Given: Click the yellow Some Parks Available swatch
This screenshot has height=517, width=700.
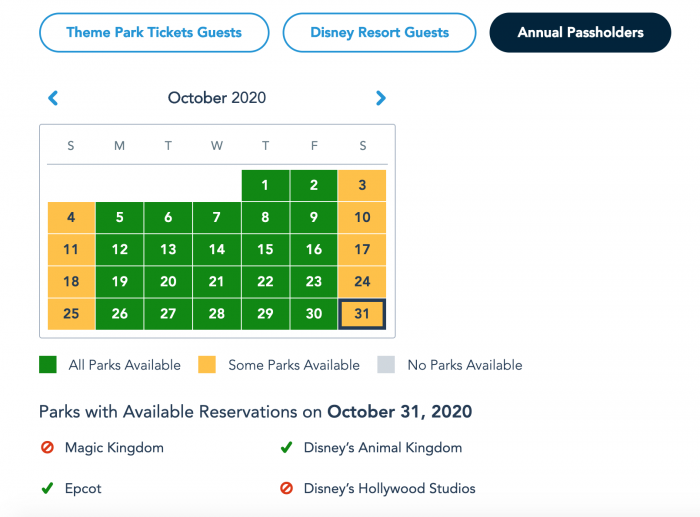Looking at the screenshot, I should coord(207,364).
